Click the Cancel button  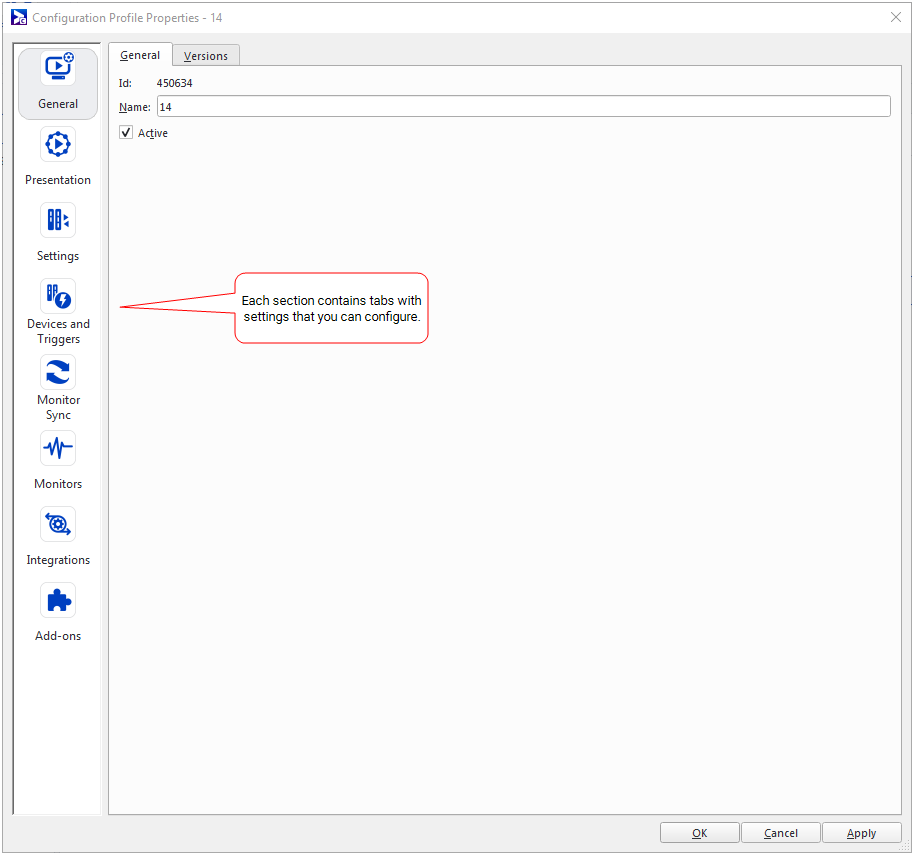pyautogui.click(x=781, y=833)
